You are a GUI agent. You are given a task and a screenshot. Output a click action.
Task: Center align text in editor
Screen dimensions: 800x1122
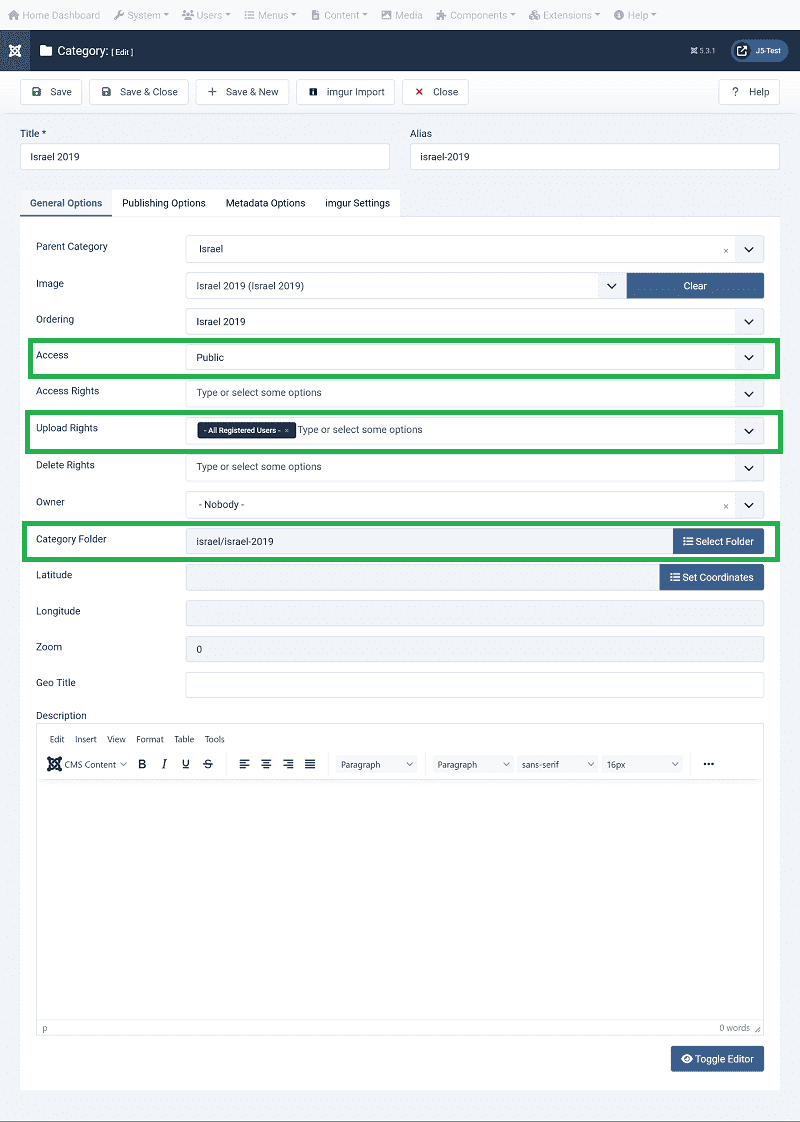(x=266, y=764)
